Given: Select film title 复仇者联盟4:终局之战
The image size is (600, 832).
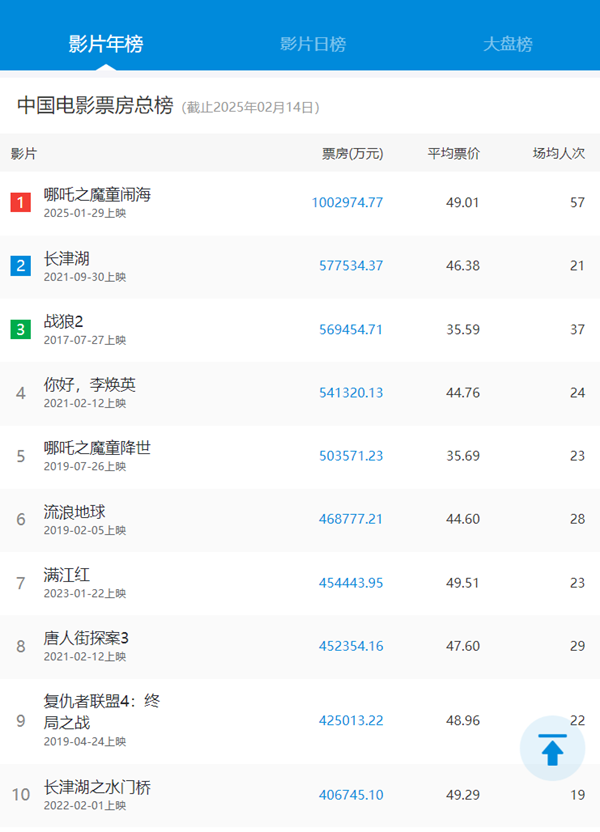Looking at the screenshot, I should click(x=101, y=712).
